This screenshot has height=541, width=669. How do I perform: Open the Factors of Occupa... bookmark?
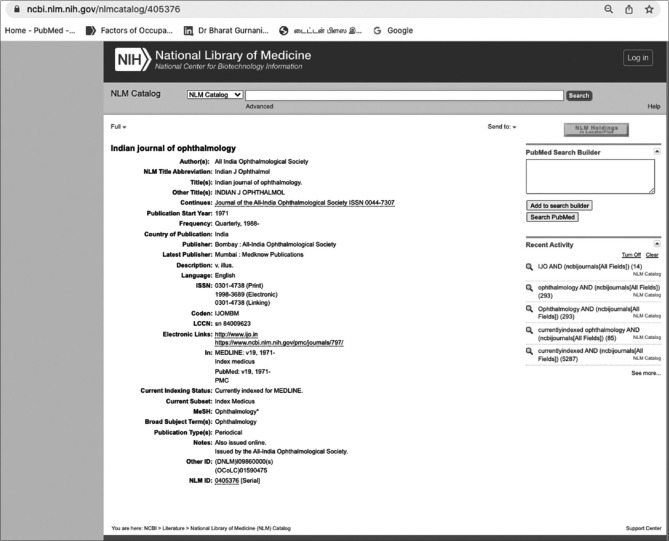[x=130, y=30]
